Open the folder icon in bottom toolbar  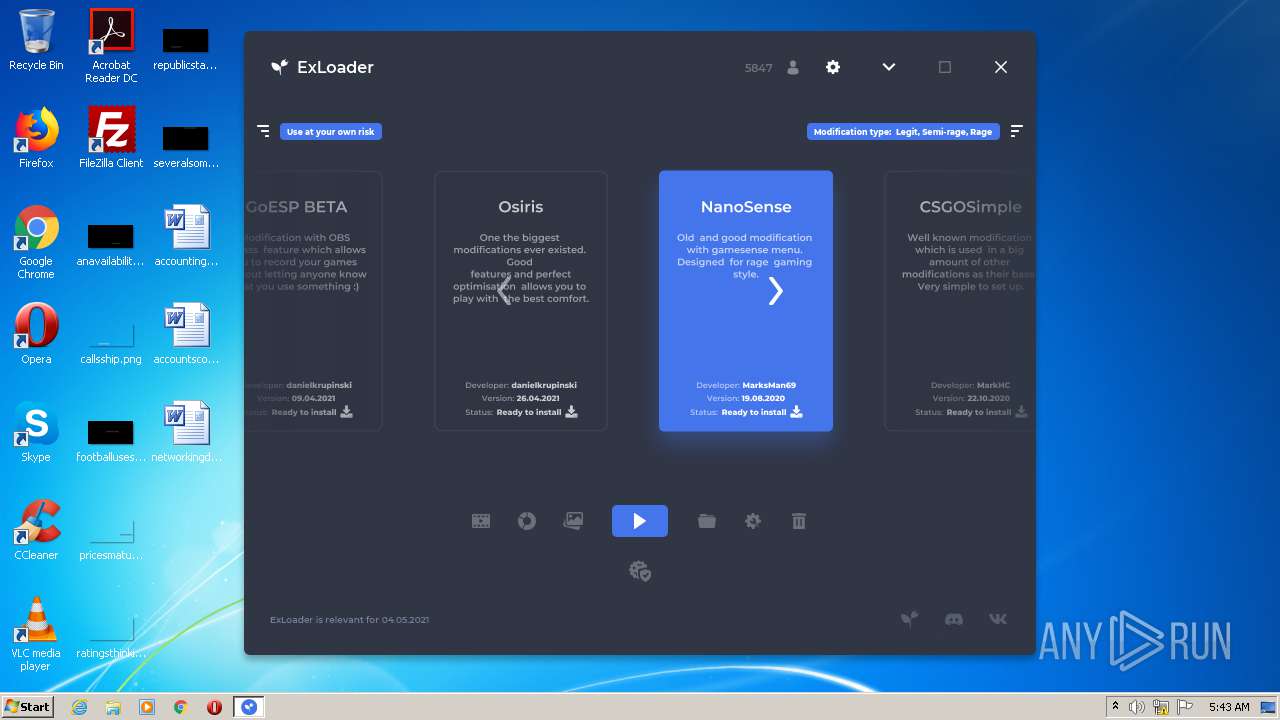coord(707,521)
